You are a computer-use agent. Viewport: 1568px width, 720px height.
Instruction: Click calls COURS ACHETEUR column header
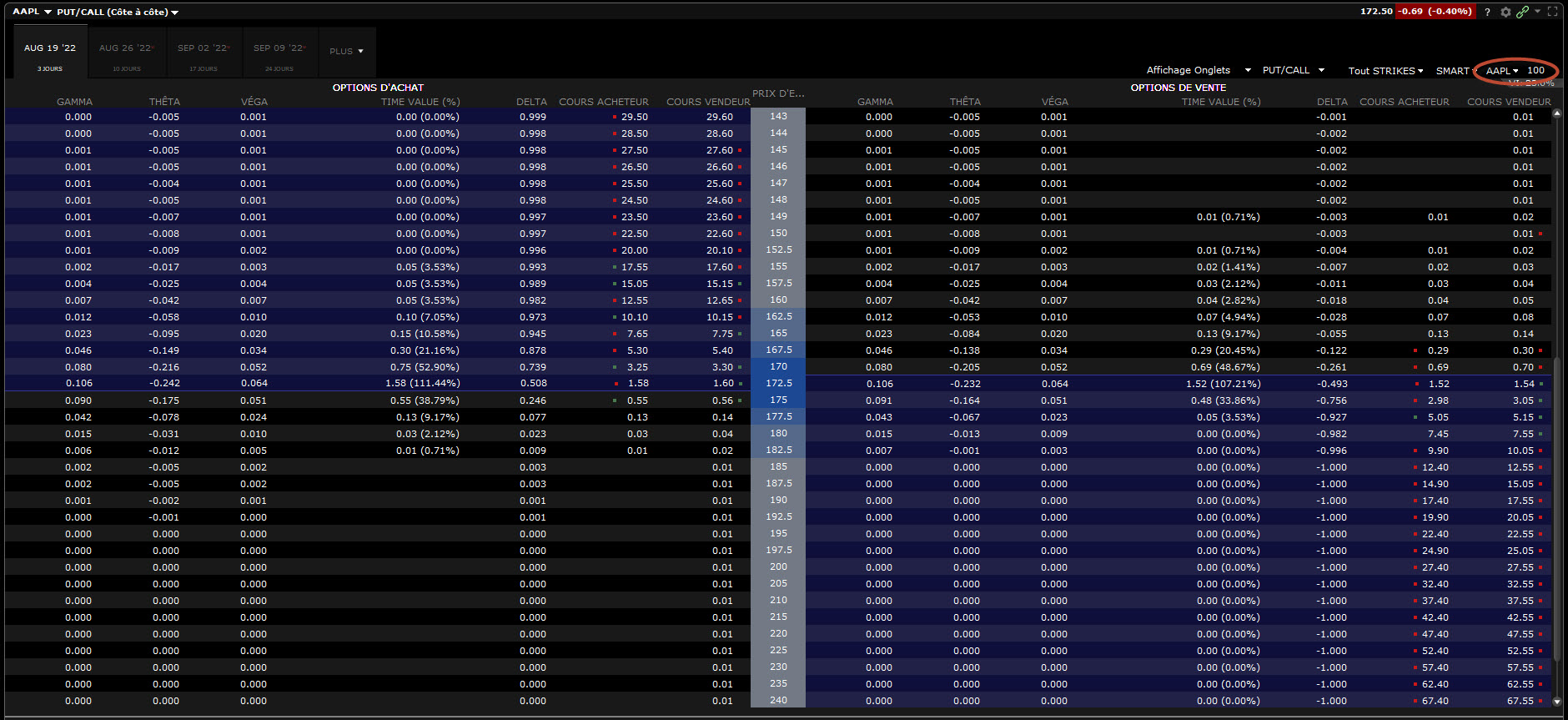tap(603, 102)
